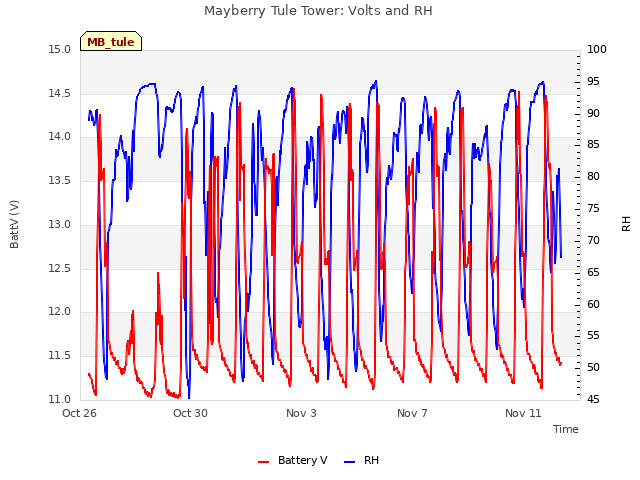
Task: Click the 90 right axis value
Action: pyautogui.click(x=593, y=113)
